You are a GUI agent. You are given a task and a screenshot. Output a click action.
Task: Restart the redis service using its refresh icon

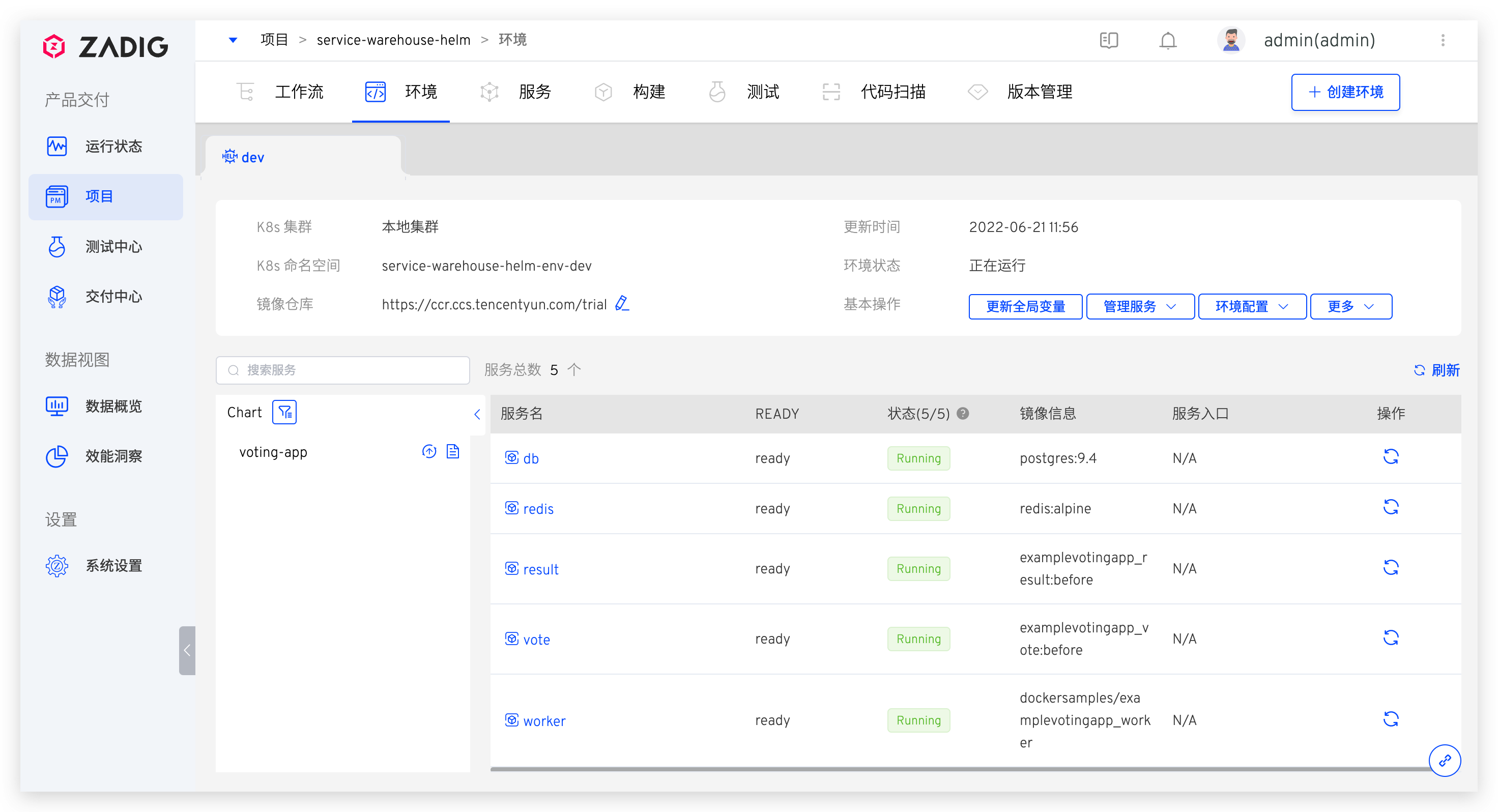coord(1392,507)
